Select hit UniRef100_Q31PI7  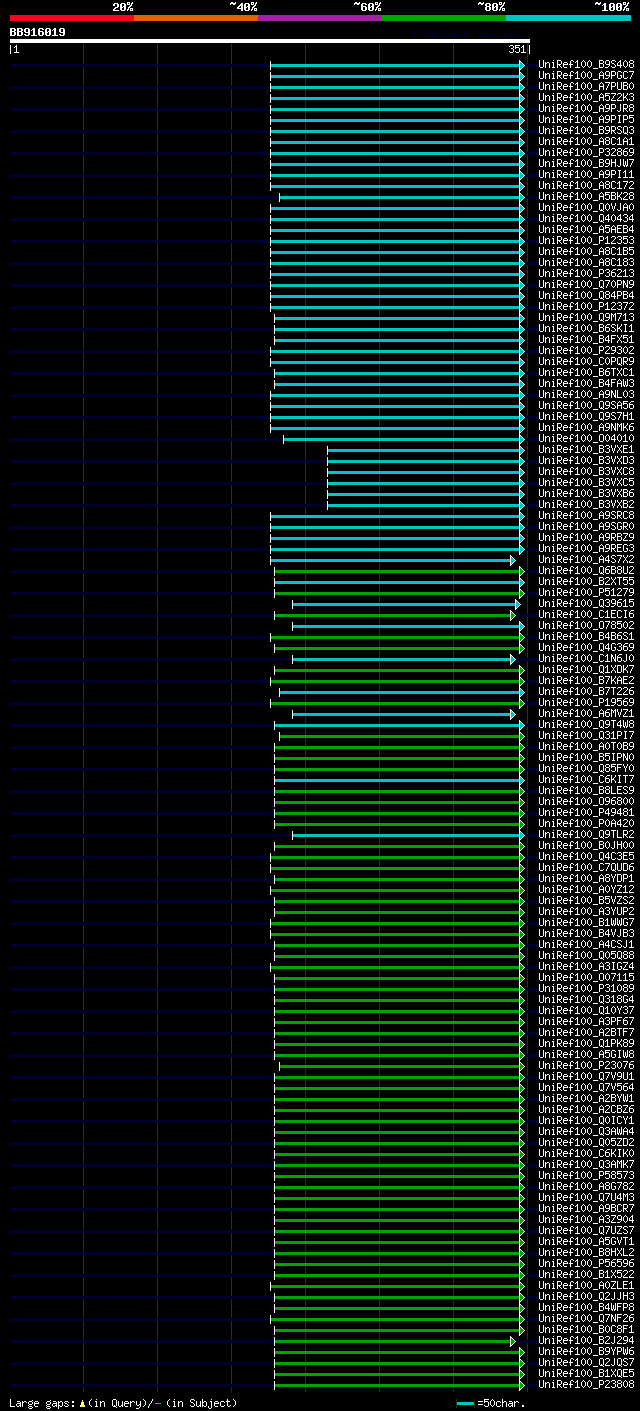pyautogui.click(x=586, y=736)
